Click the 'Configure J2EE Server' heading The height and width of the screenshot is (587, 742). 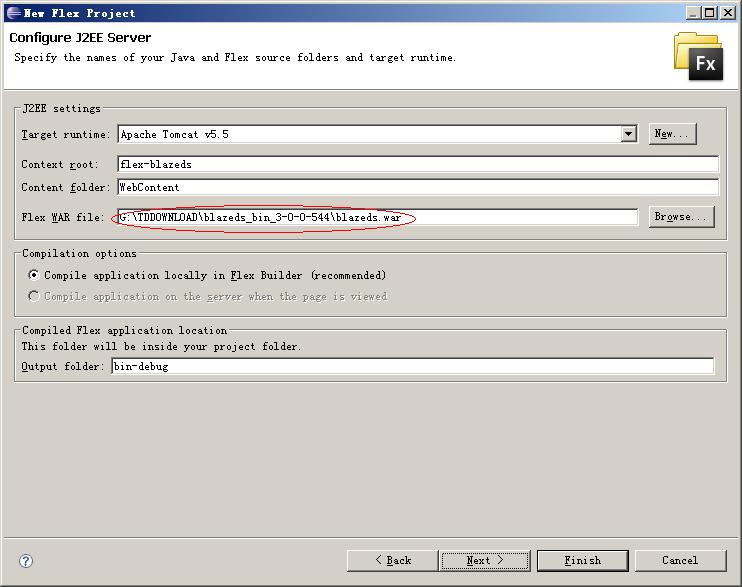80,37
